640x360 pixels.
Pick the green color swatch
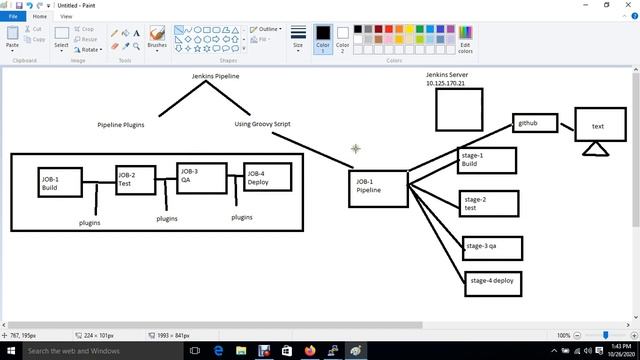click(x=420, y=29)
